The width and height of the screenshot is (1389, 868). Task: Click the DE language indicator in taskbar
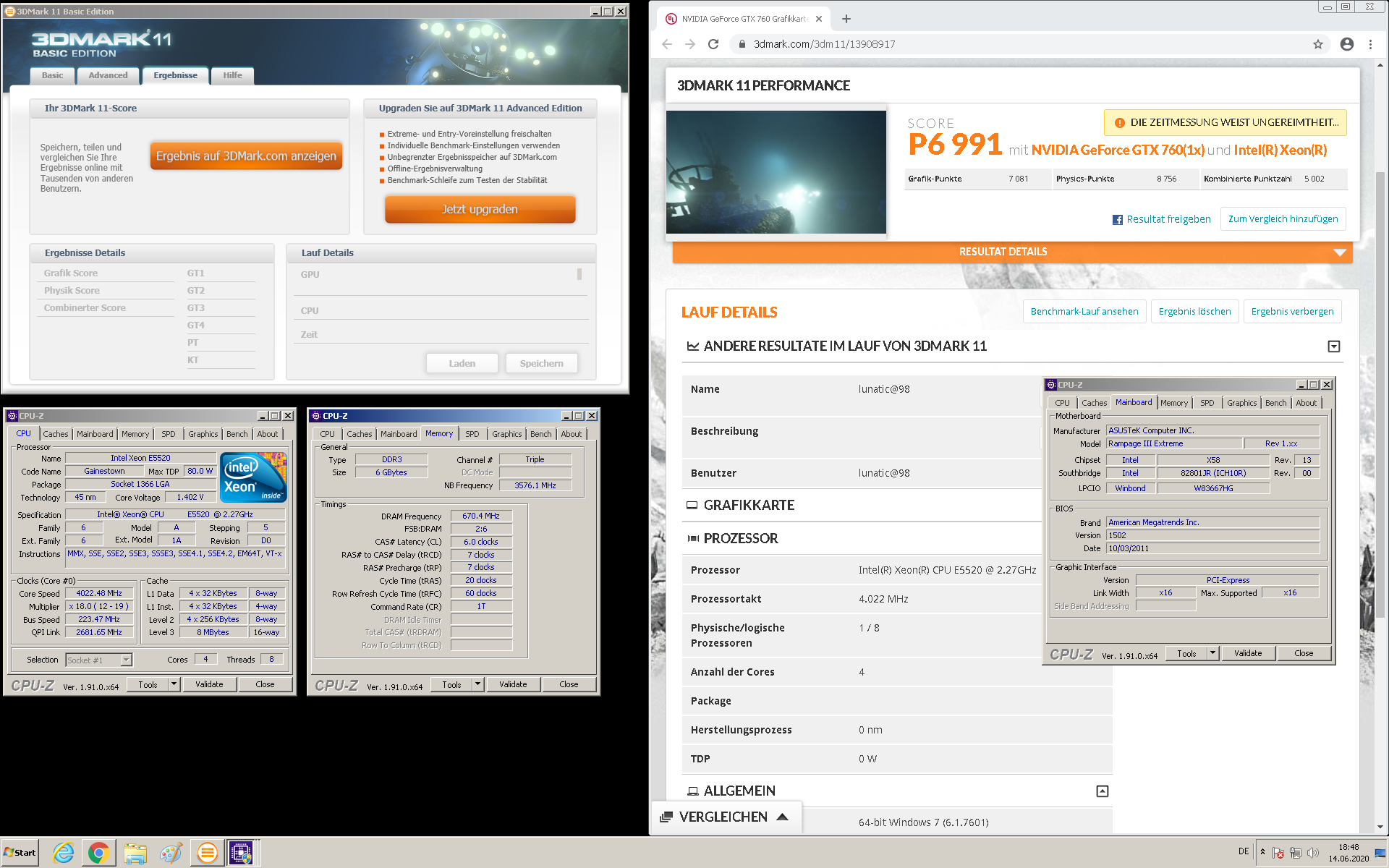(1244, 851)
